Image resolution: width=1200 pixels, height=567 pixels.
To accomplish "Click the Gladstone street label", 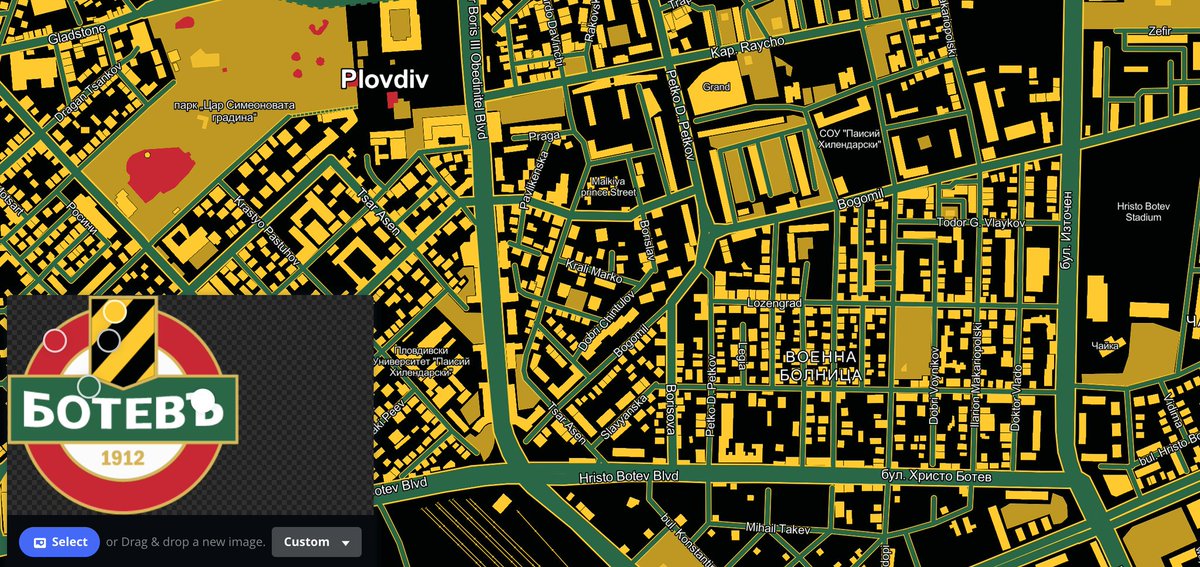I will pos(75,37).
